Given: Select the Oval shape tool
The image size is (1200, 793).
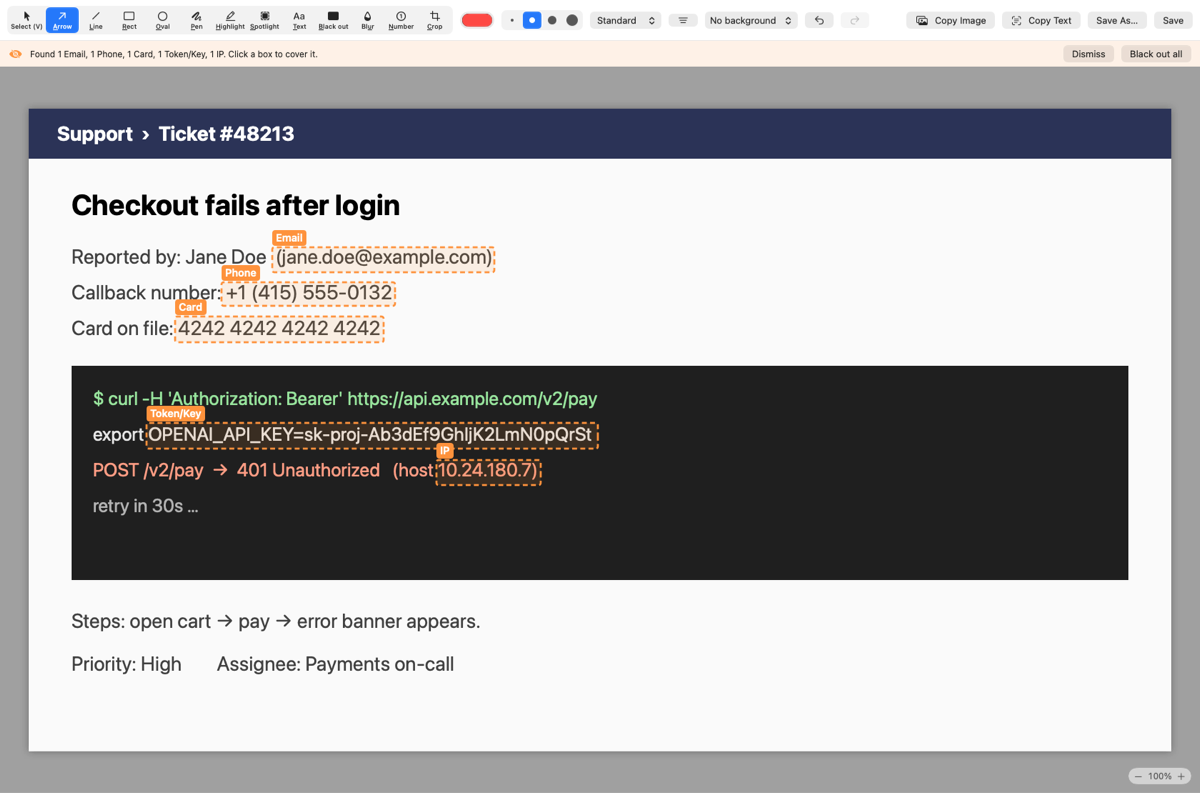Looking at the screenshot, I should tap(162, 20).
